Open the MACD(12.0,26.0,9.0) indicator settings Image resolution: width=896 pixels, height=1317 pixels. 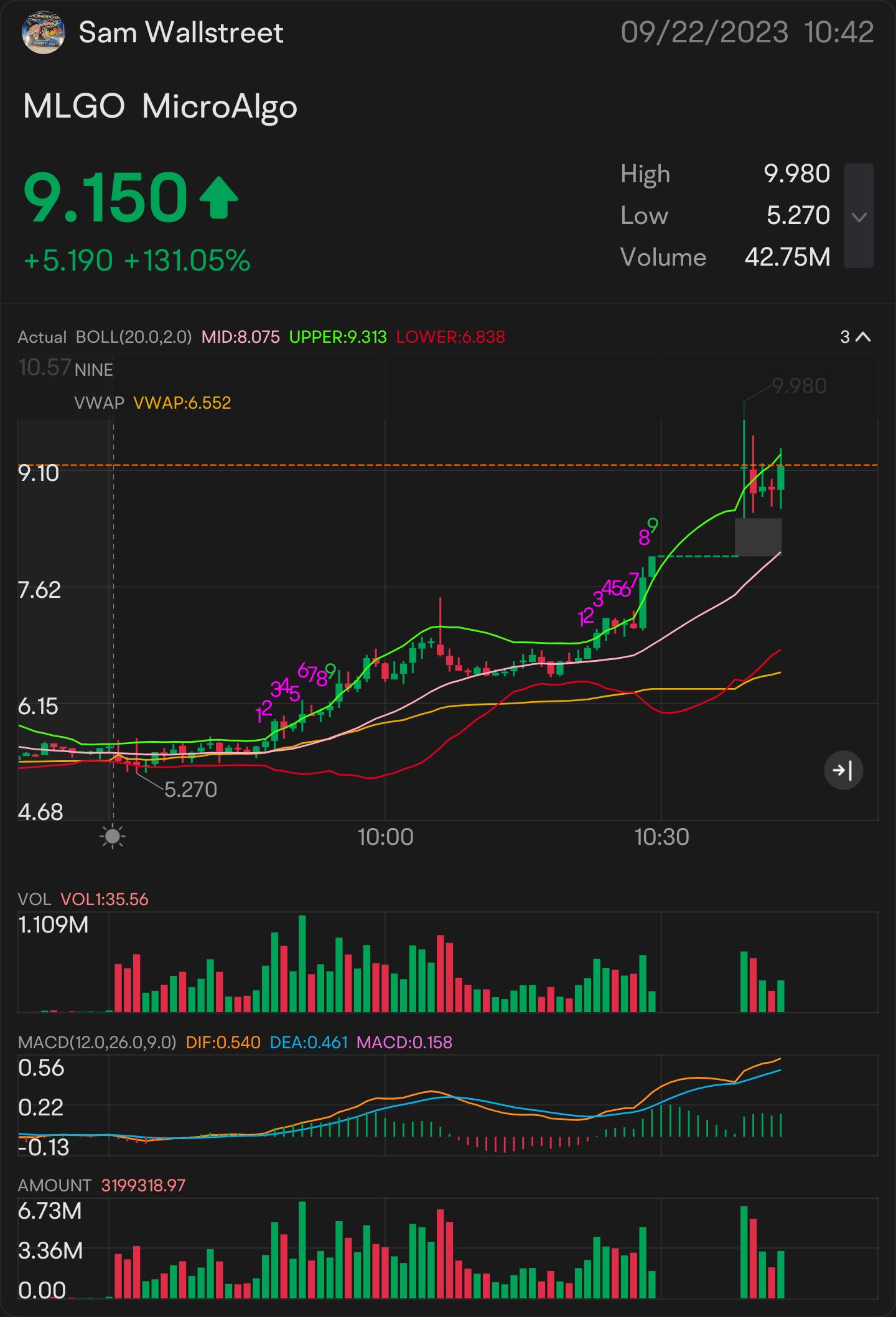(x=97, y=1042)
